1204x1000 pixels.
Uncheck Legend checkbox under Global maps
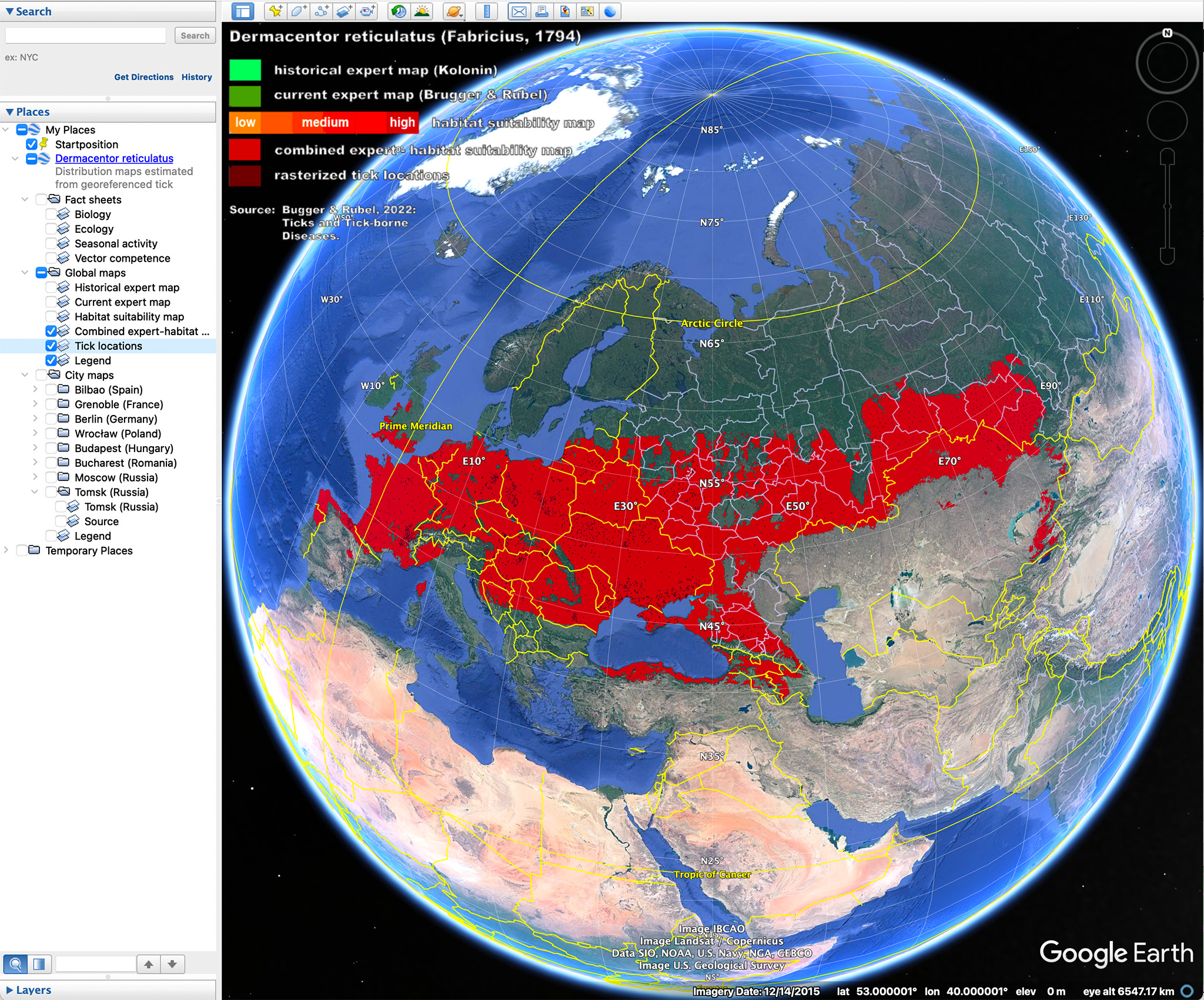tap(51, 360)
